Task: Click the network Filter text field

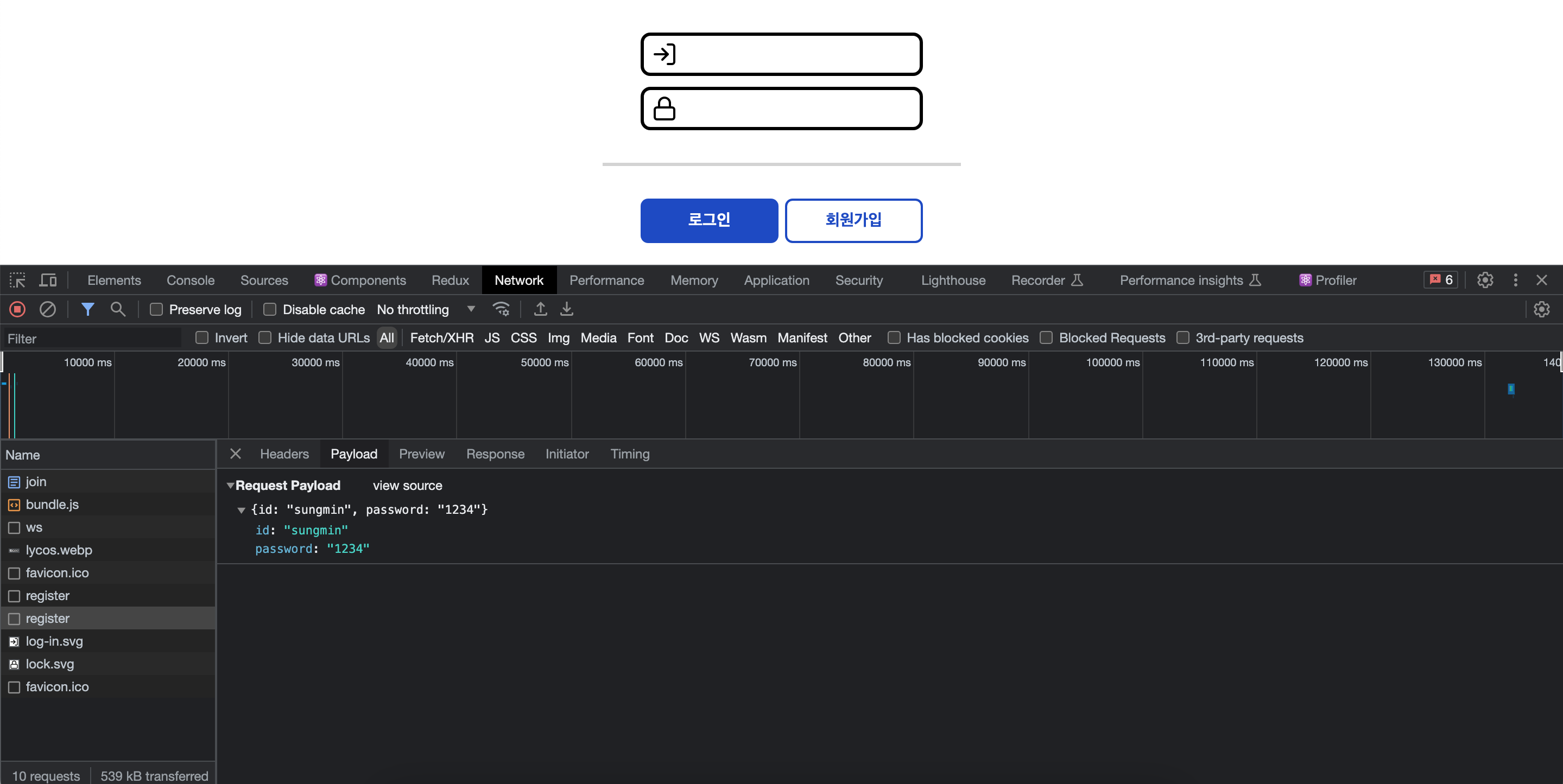Action: [91, 339]
